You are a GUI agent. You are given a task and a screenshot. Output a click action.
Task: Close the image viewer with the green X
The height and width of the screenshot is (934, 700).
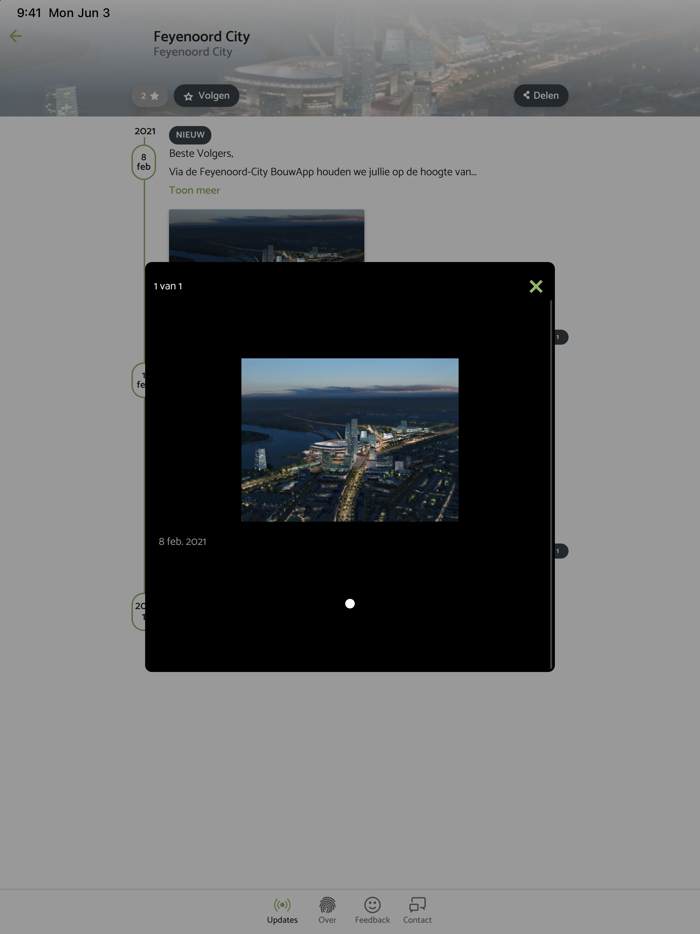[x=536, y=287]
